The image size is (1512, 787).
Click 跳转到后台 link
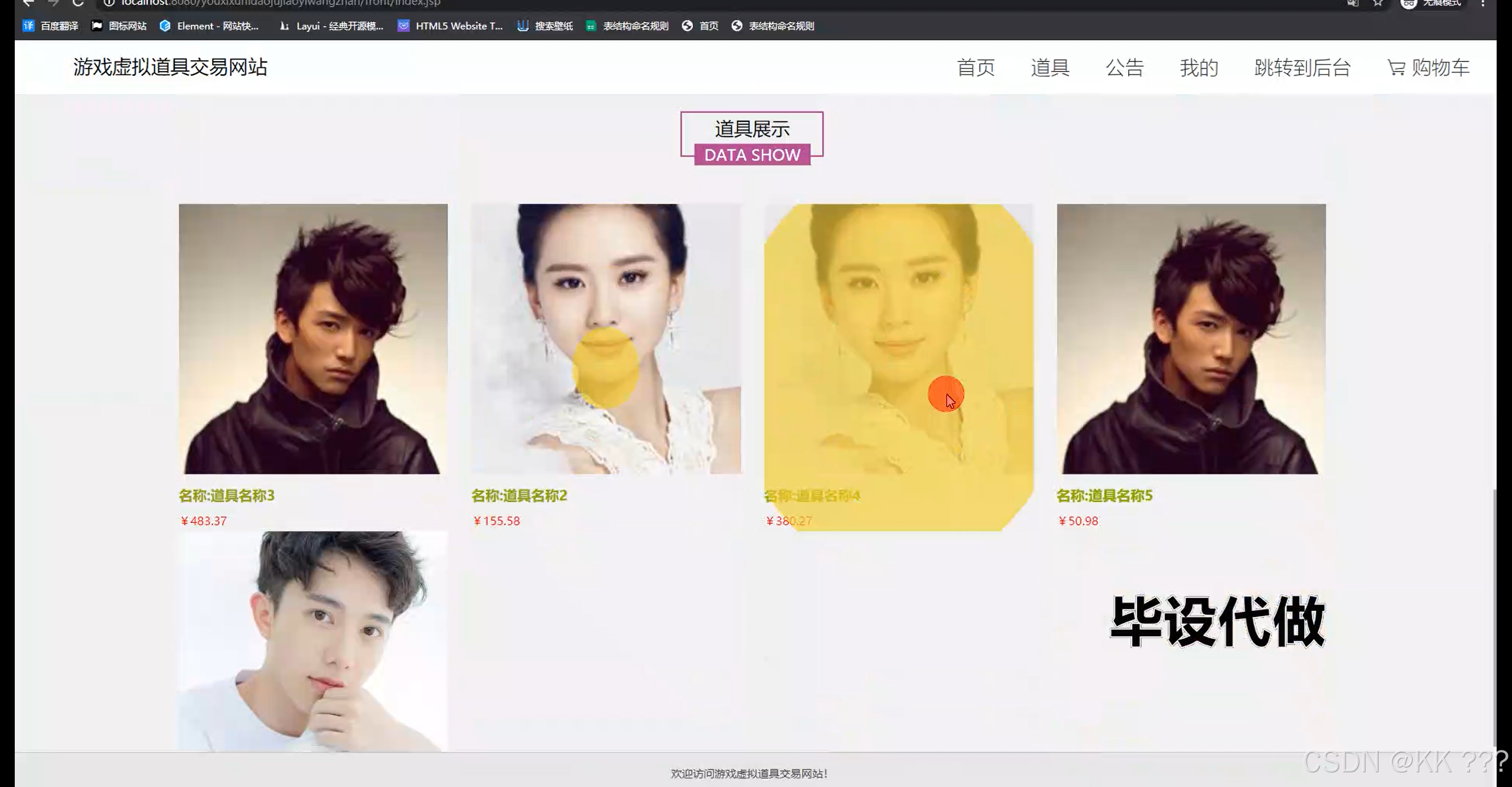(1302, 68)
